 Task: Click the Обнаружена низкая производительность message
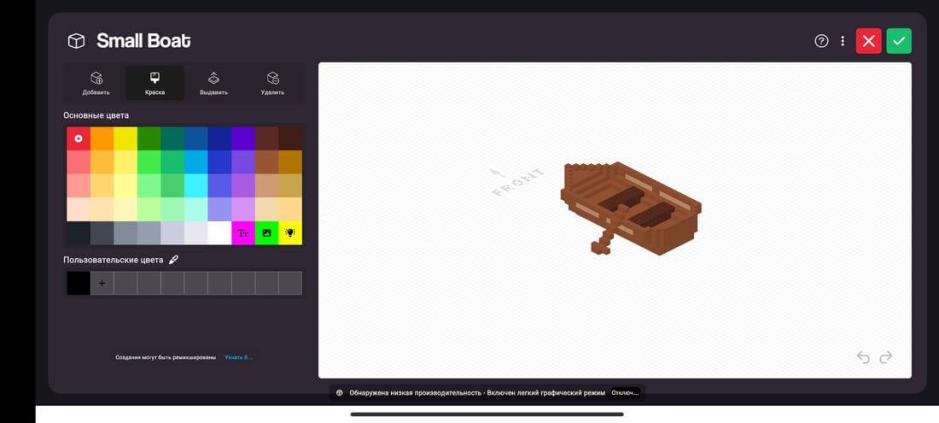point(477,393)
